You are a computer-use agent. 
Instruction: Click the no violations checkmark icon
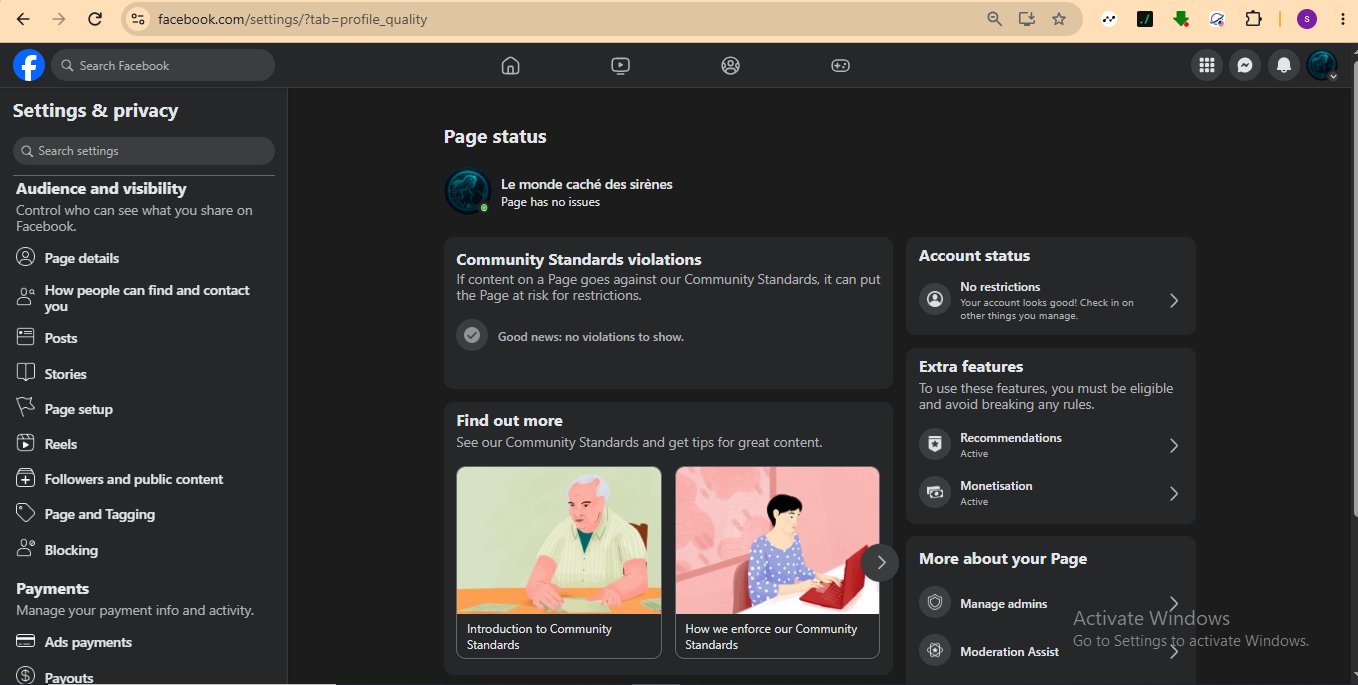coord(472,335)
